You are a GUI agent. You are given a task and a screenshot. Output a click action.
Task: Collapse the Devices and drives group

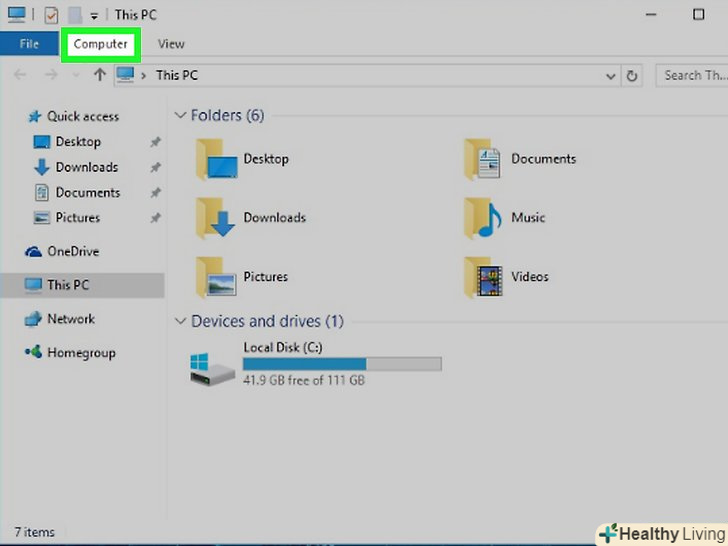pyautogui.click(x=180, y=321)
